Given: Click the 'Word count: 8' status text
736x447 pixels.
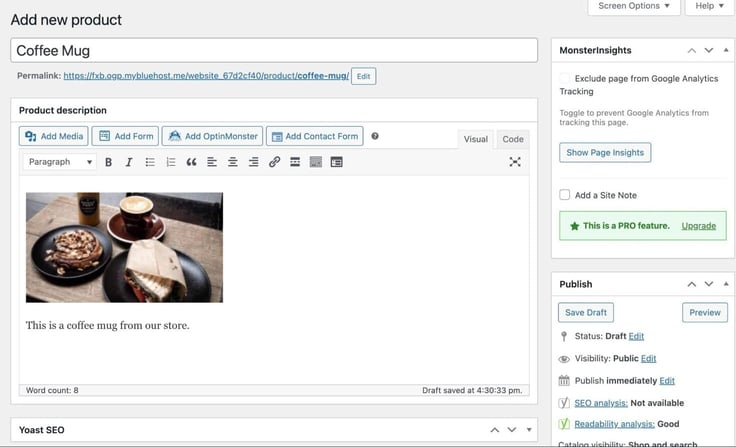Looking at the screenshot, I should (x=52, y=390).
